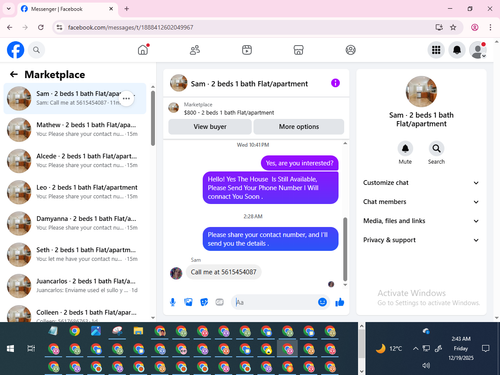Open a new browser tab
The width and height of the screenshot is (500, 375).
pos(127,9)
